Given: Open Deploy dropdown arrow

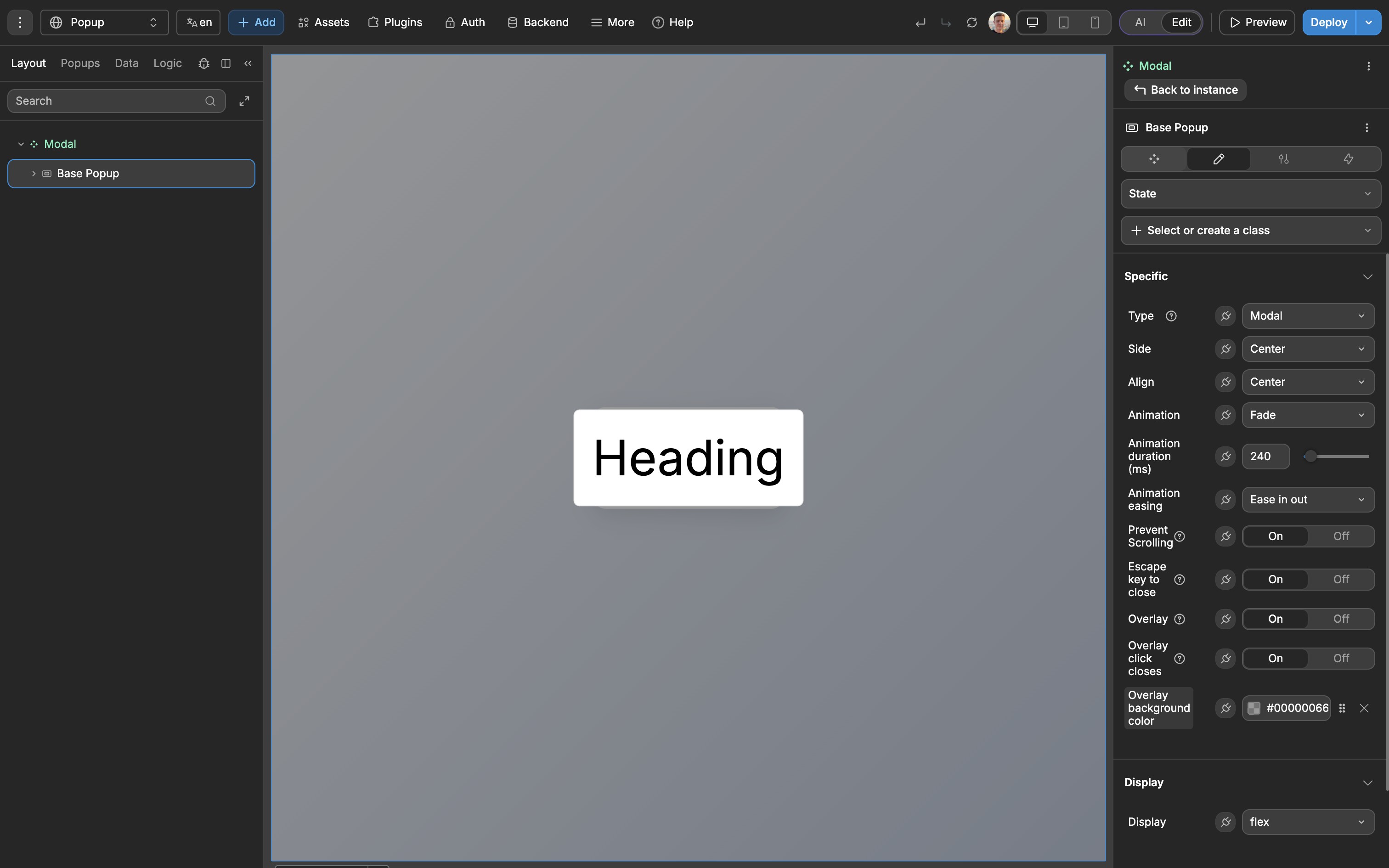Looking at the screenshot, I should point(1368,23).
